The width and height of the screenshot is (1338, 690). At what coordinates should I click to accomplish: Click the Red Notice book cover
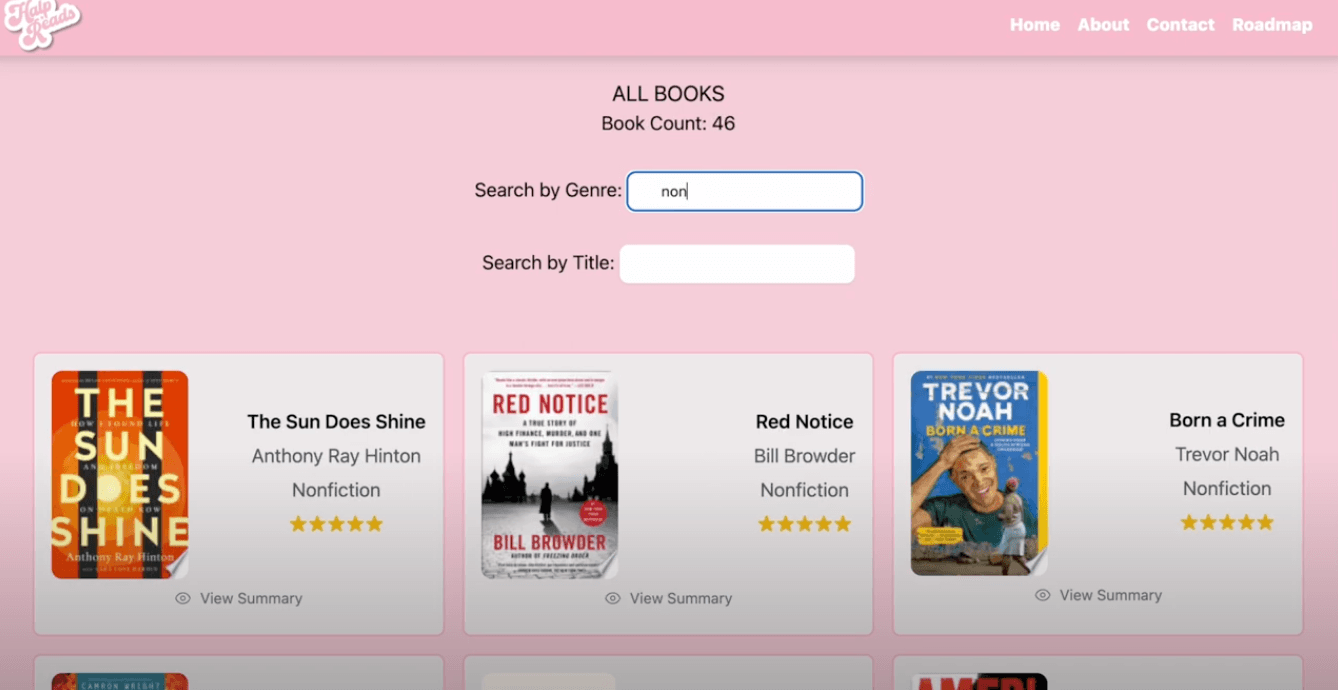click(x=550, y=475)
